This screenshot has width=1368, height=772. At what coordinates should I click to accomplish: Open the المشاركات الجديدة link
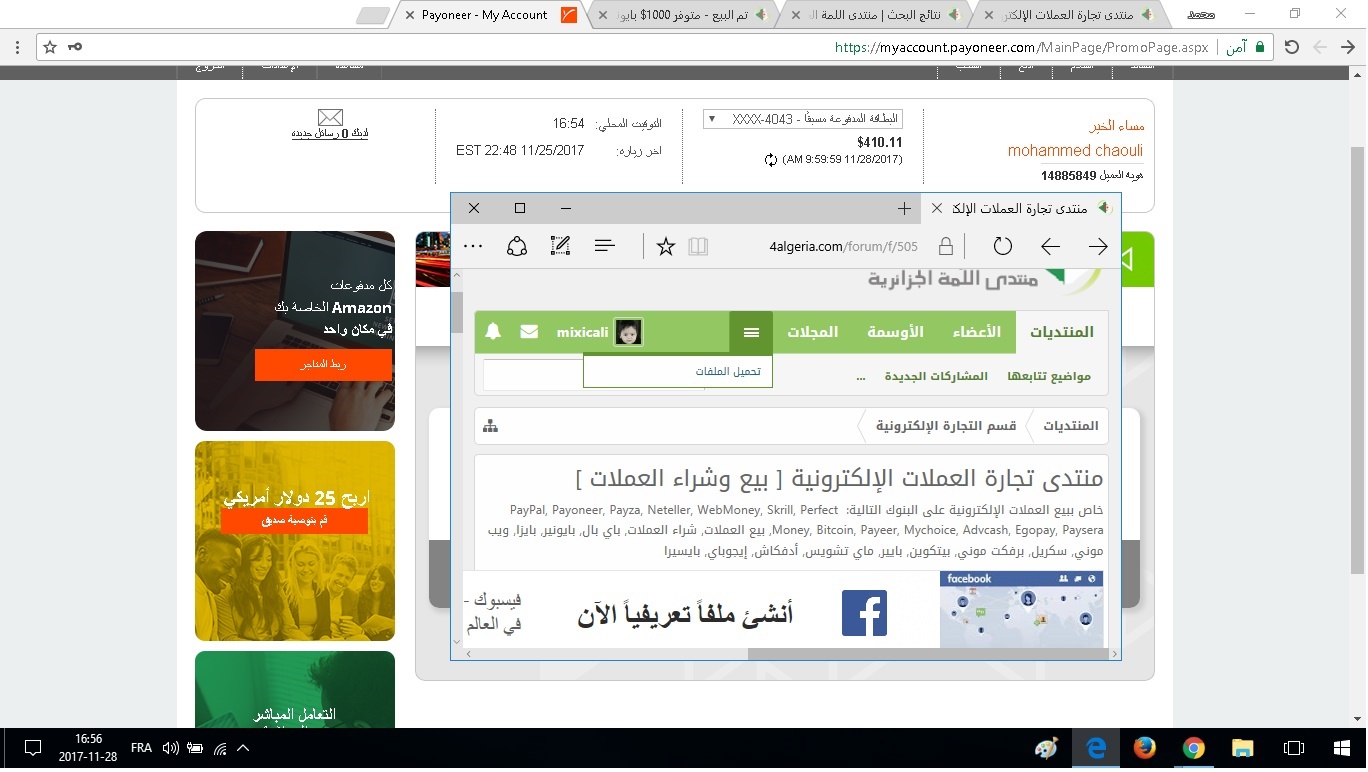[936, 376]
